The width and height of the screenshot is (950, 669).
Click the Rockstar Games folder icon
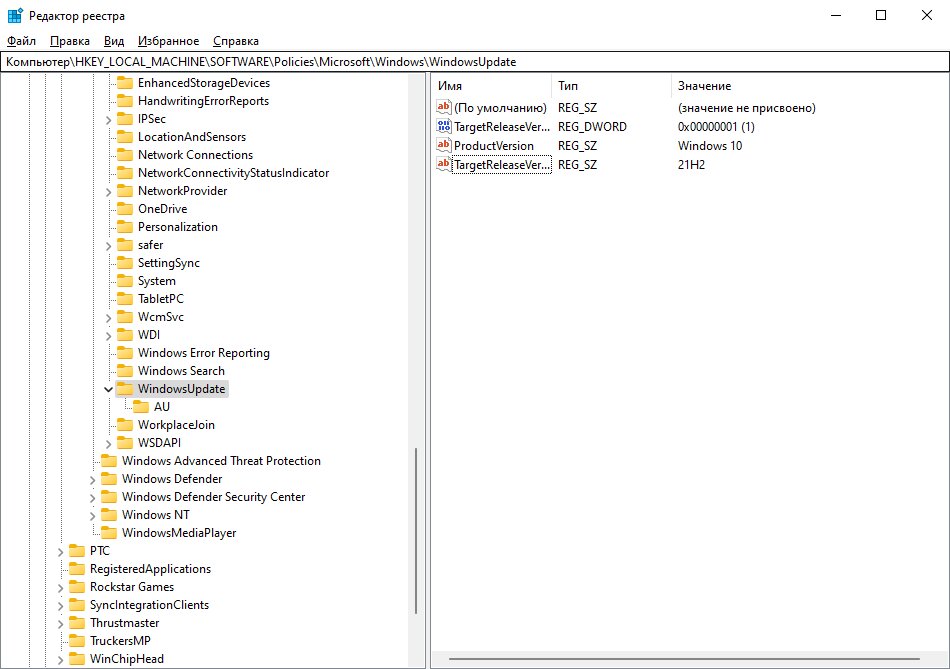(77, 587)
